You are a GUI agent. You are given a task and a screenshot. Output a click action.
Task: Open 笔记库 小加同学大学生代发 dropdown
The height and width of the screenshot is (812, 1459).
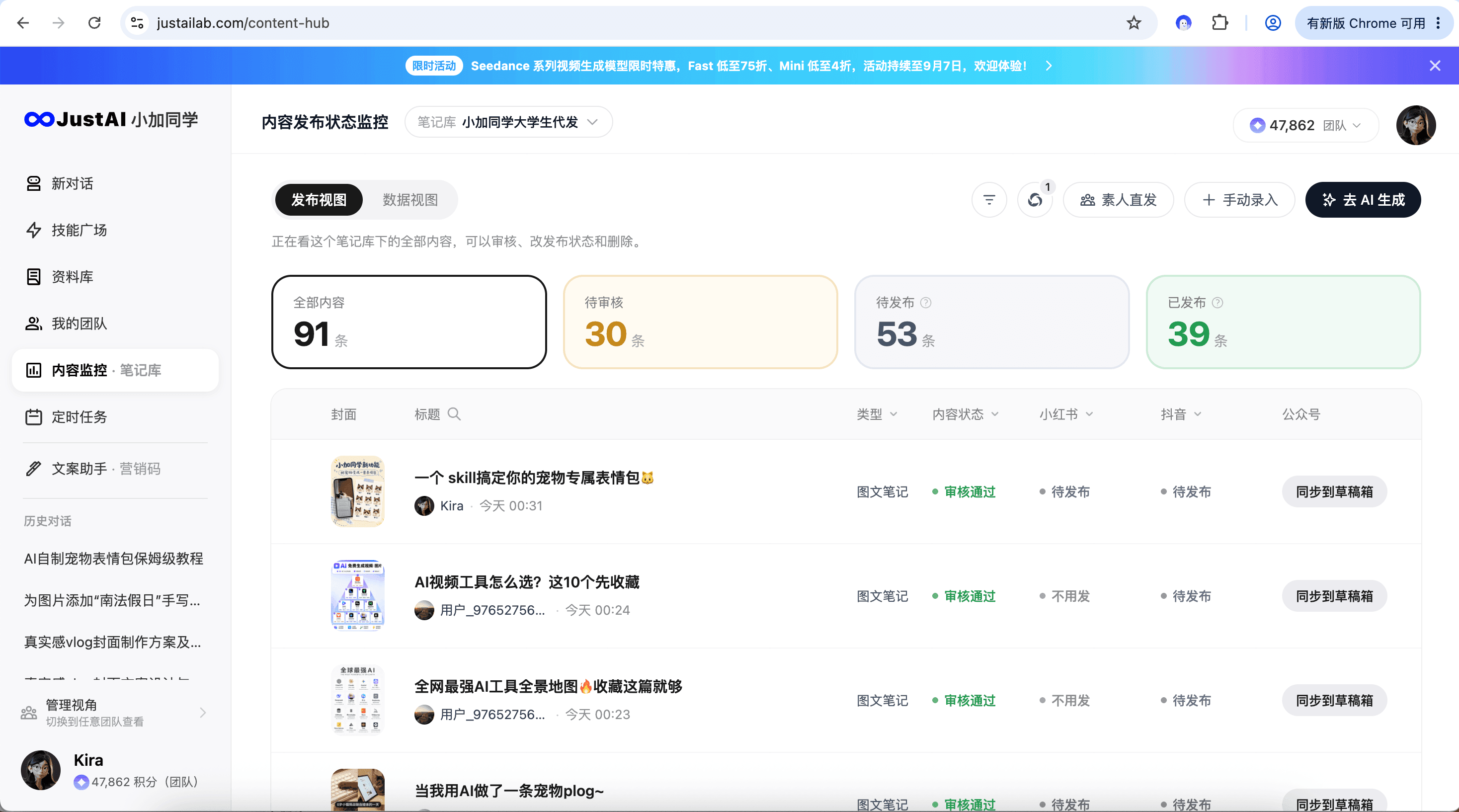(x=508, y=122)
